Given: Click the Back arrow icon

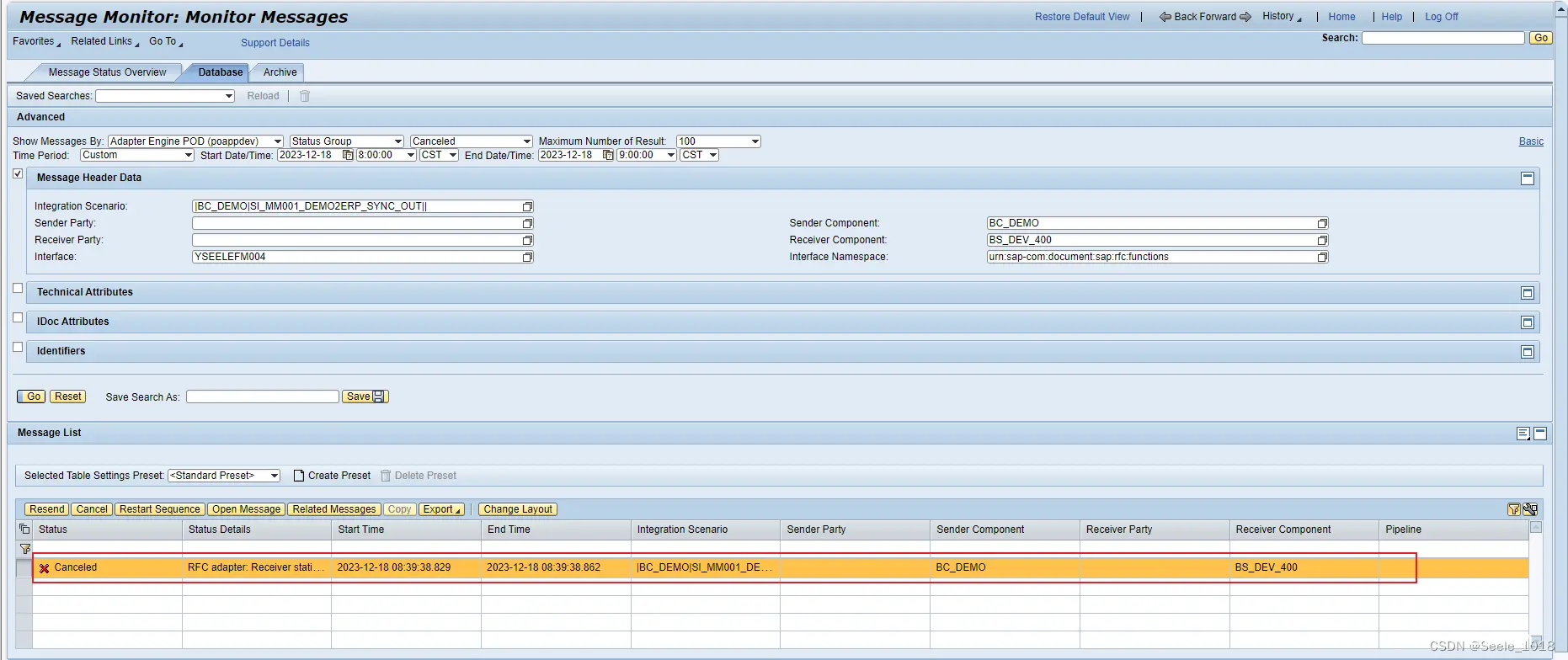Looking at the screenshot, I should (x=1165, y=17).
